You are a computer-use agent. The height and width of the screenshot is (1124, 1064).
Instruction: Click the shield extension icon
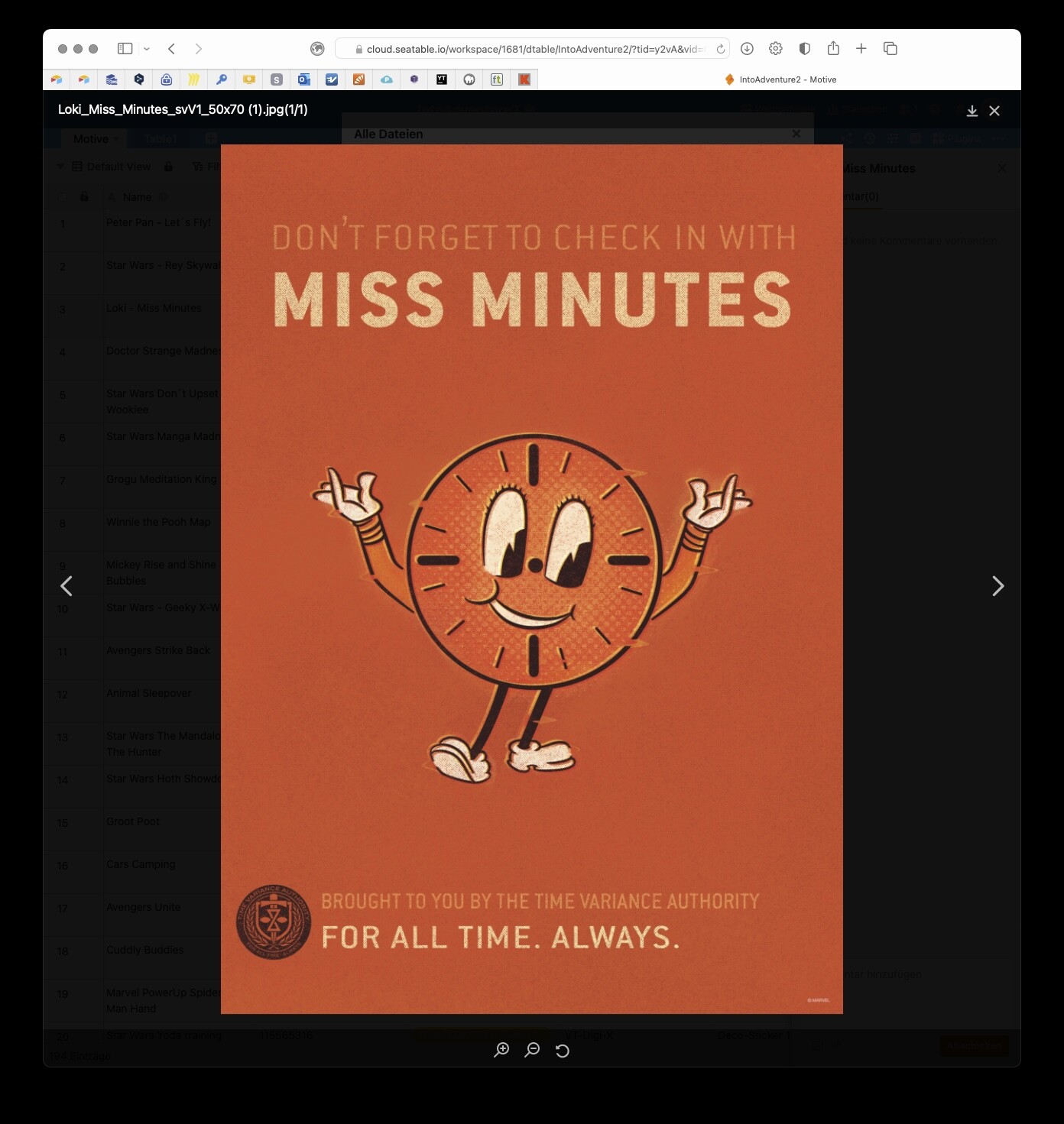tap(804, 48)
